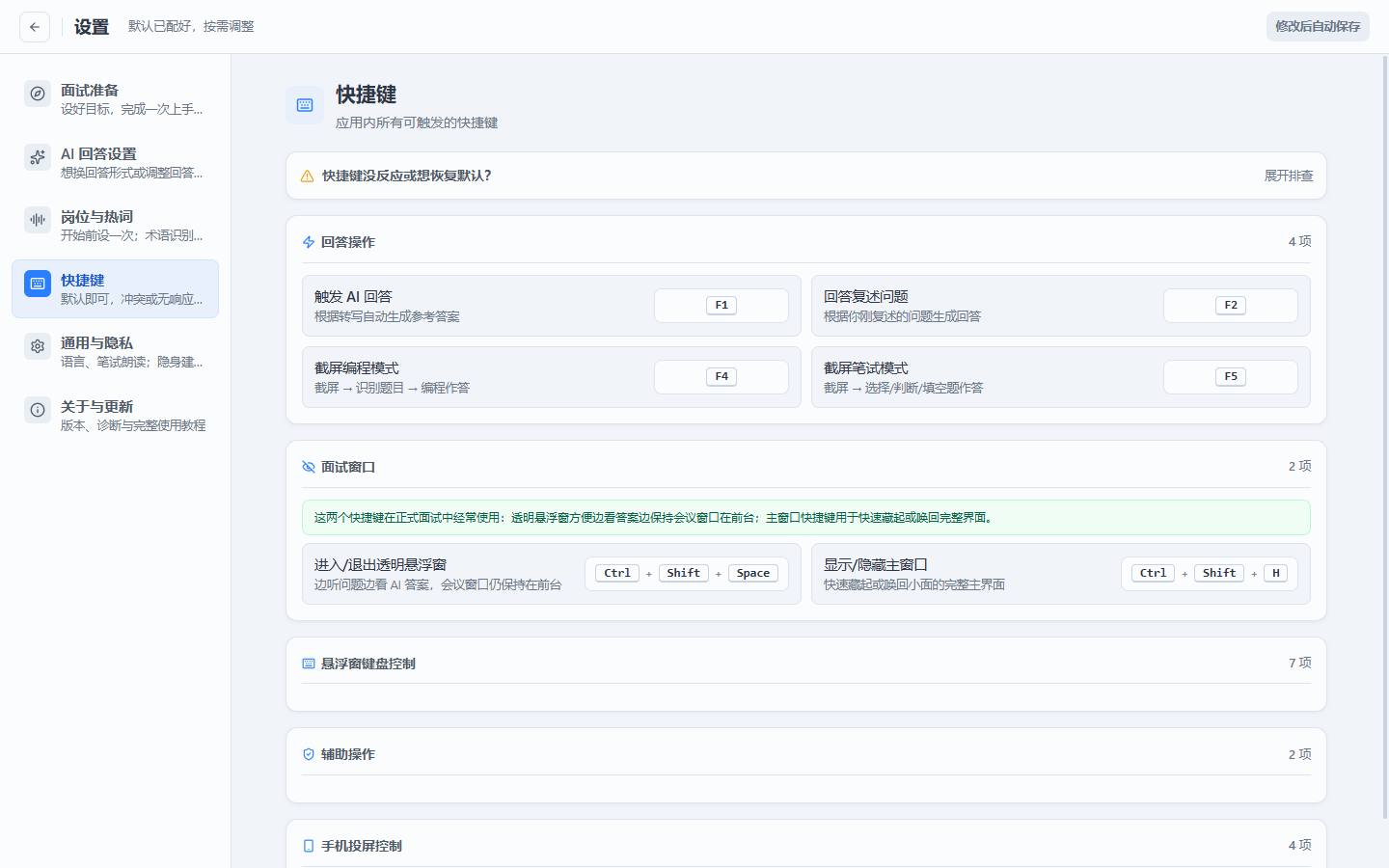Screen dimensions: 1389x868
Task: Click the 修改后自动保存 button
Action: (x=1318, y=26)
